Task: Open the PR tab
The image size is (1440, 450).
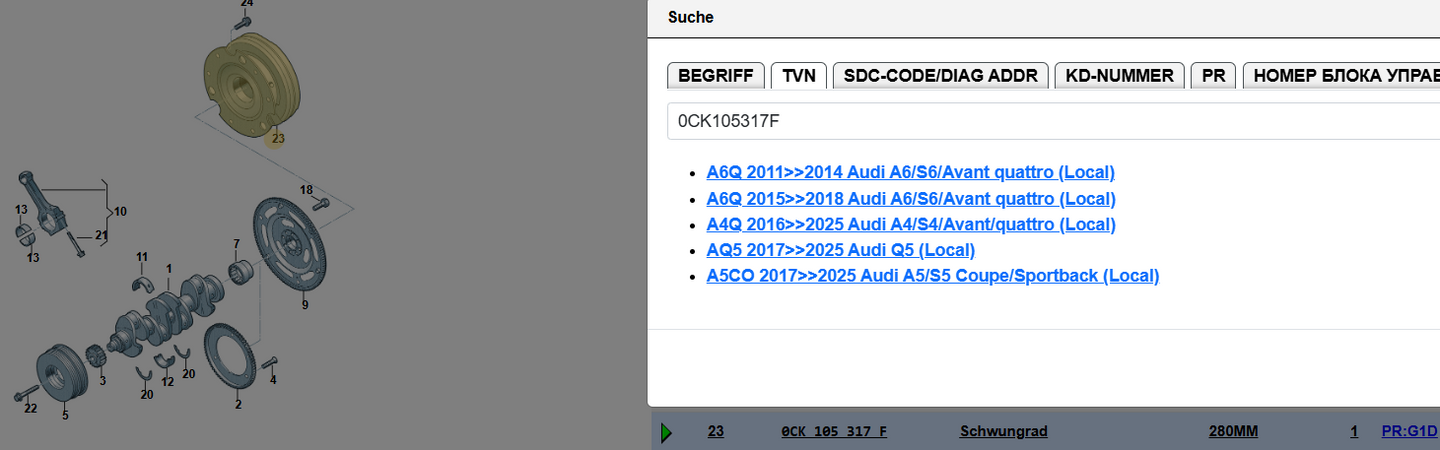Action: click(1213, 76)
